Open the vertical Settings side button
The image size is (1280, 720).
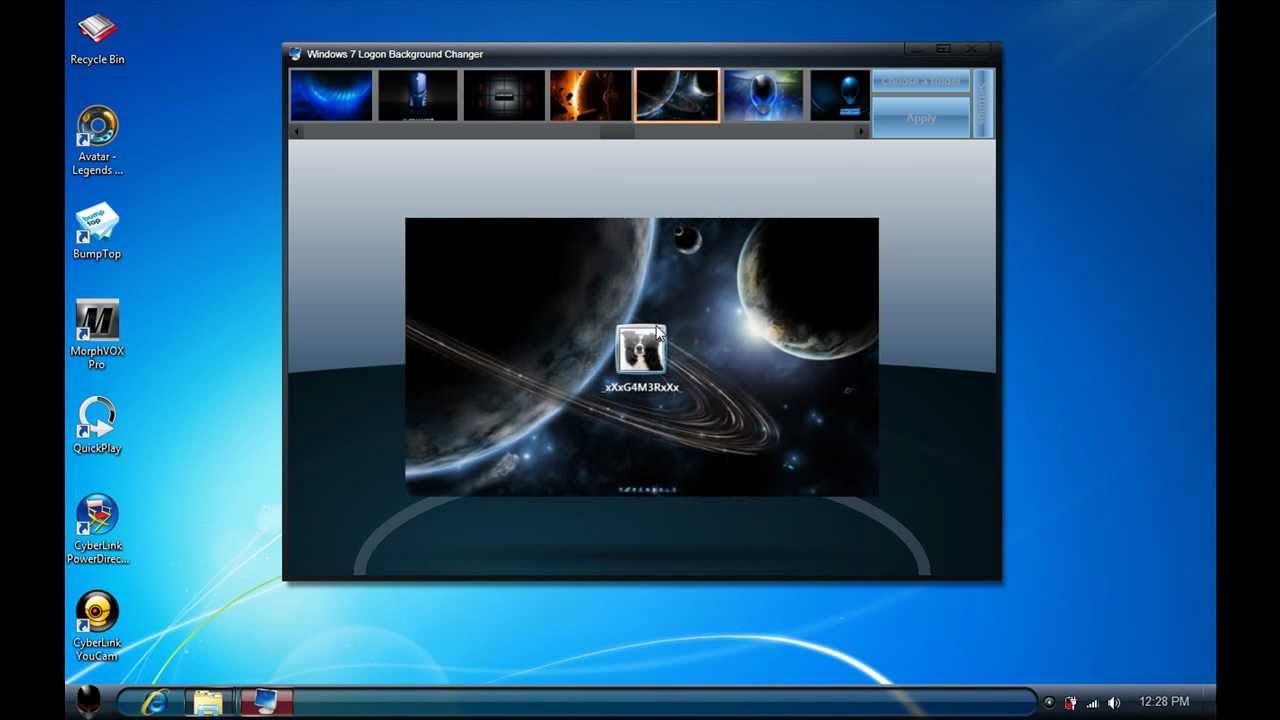982,103
